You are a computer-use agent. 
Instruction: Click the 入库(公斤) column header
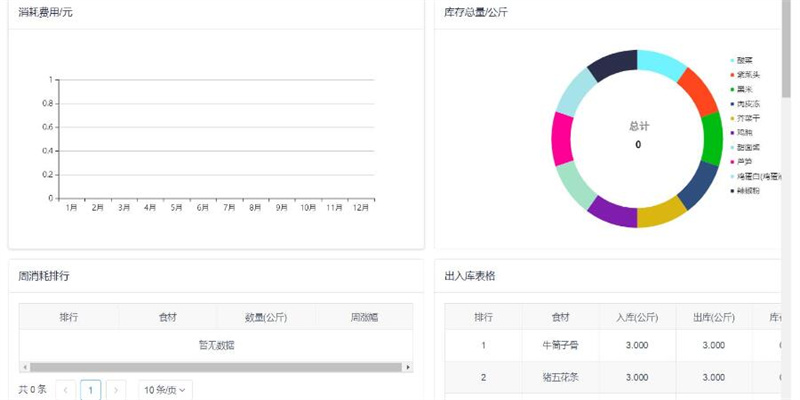pos(637,317)
